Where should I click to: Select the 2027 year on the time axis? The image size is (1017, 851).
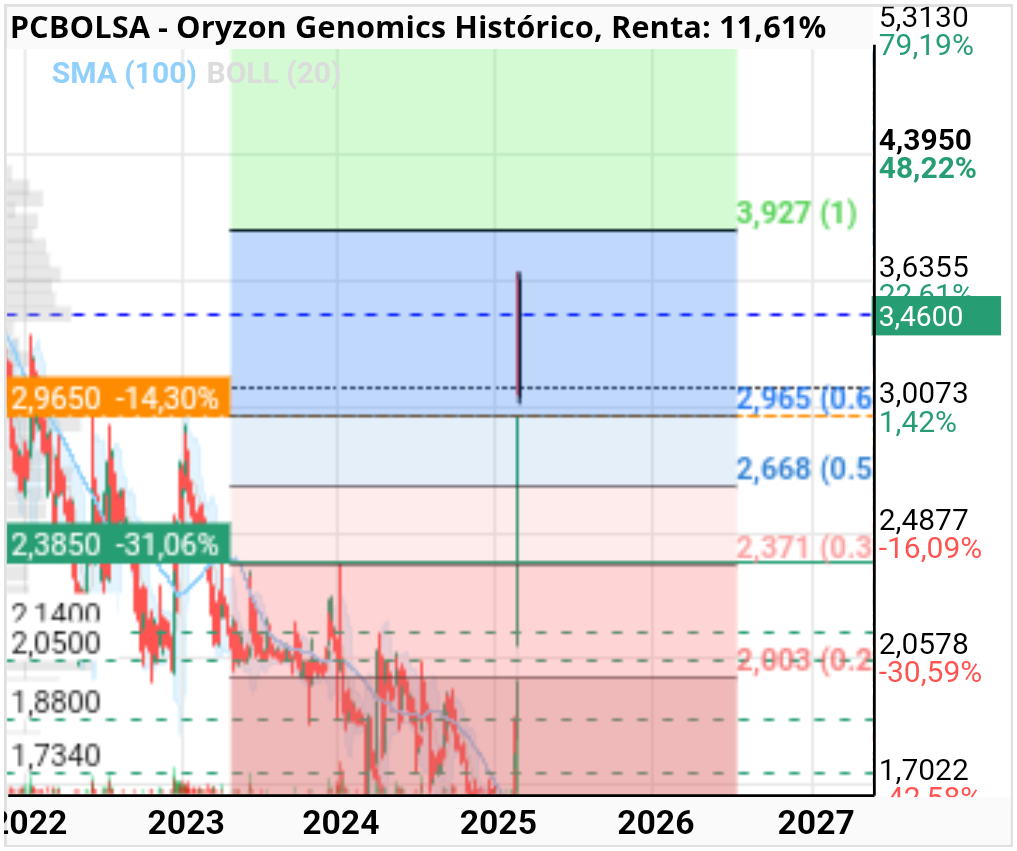coord(815,822)
